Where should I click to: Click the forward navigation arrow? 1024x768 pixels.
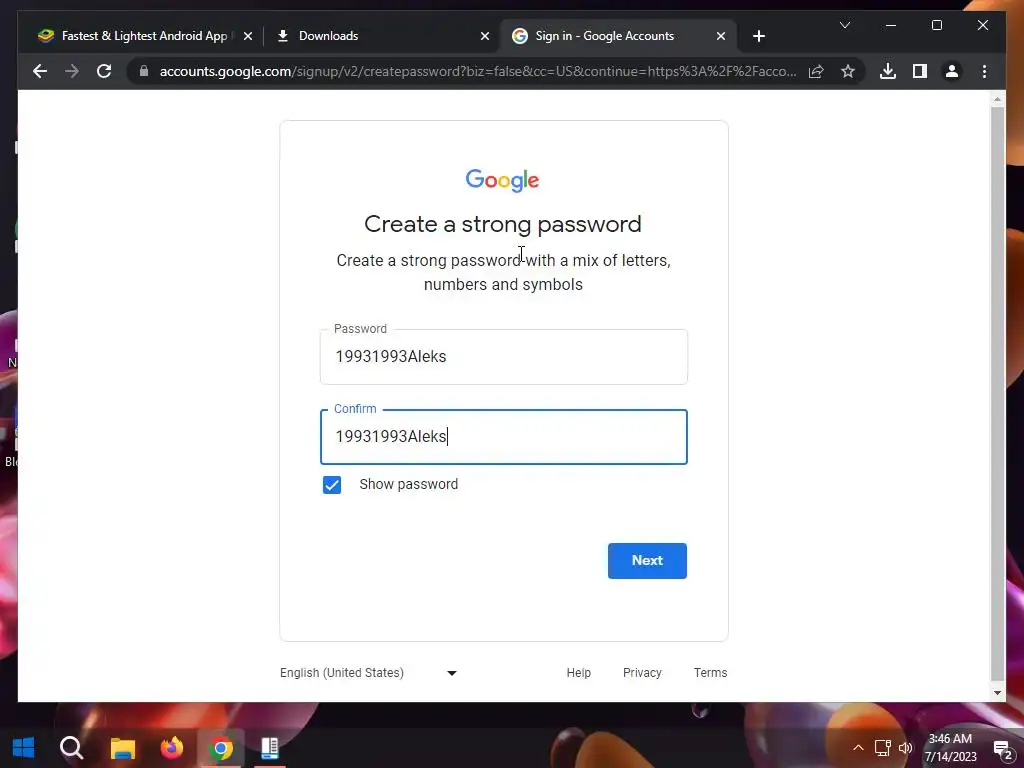(72, 71)
